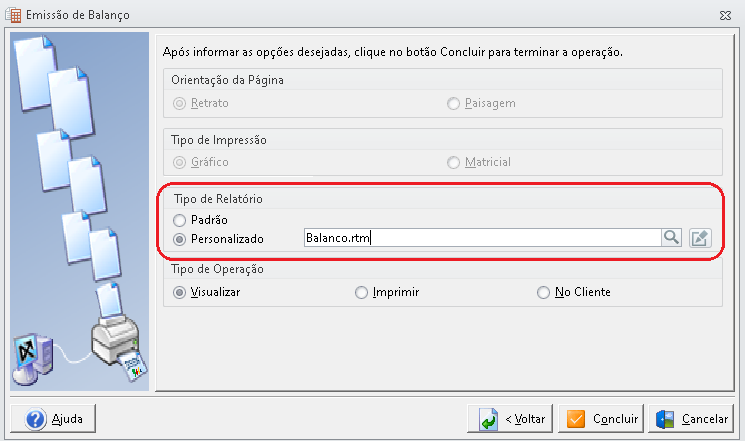The image size is (745, 441).
Task: Choose the Imprimir operation option
Action: coord(361,292)
